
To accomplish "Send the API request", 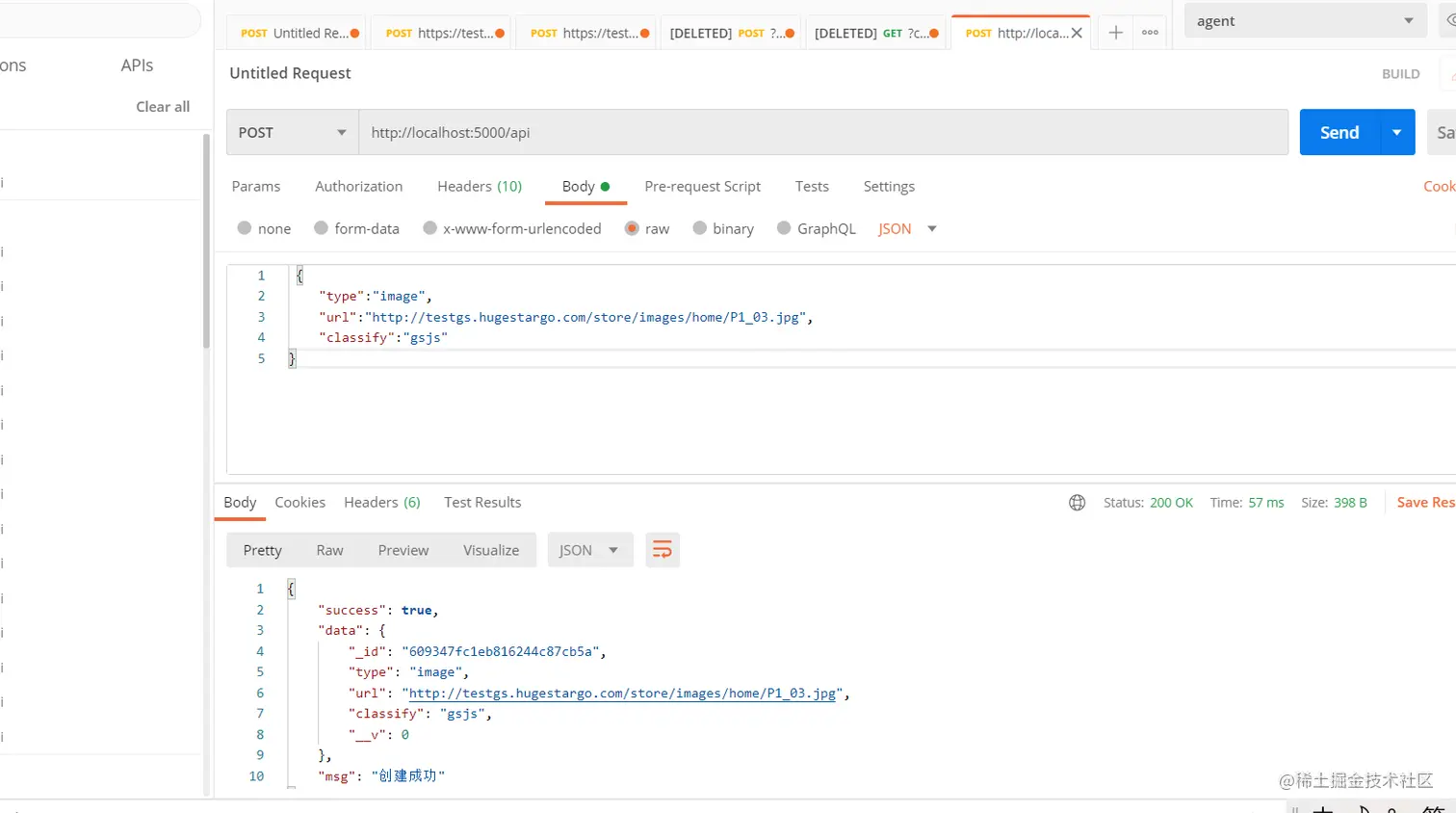I will click(1339, 133).
